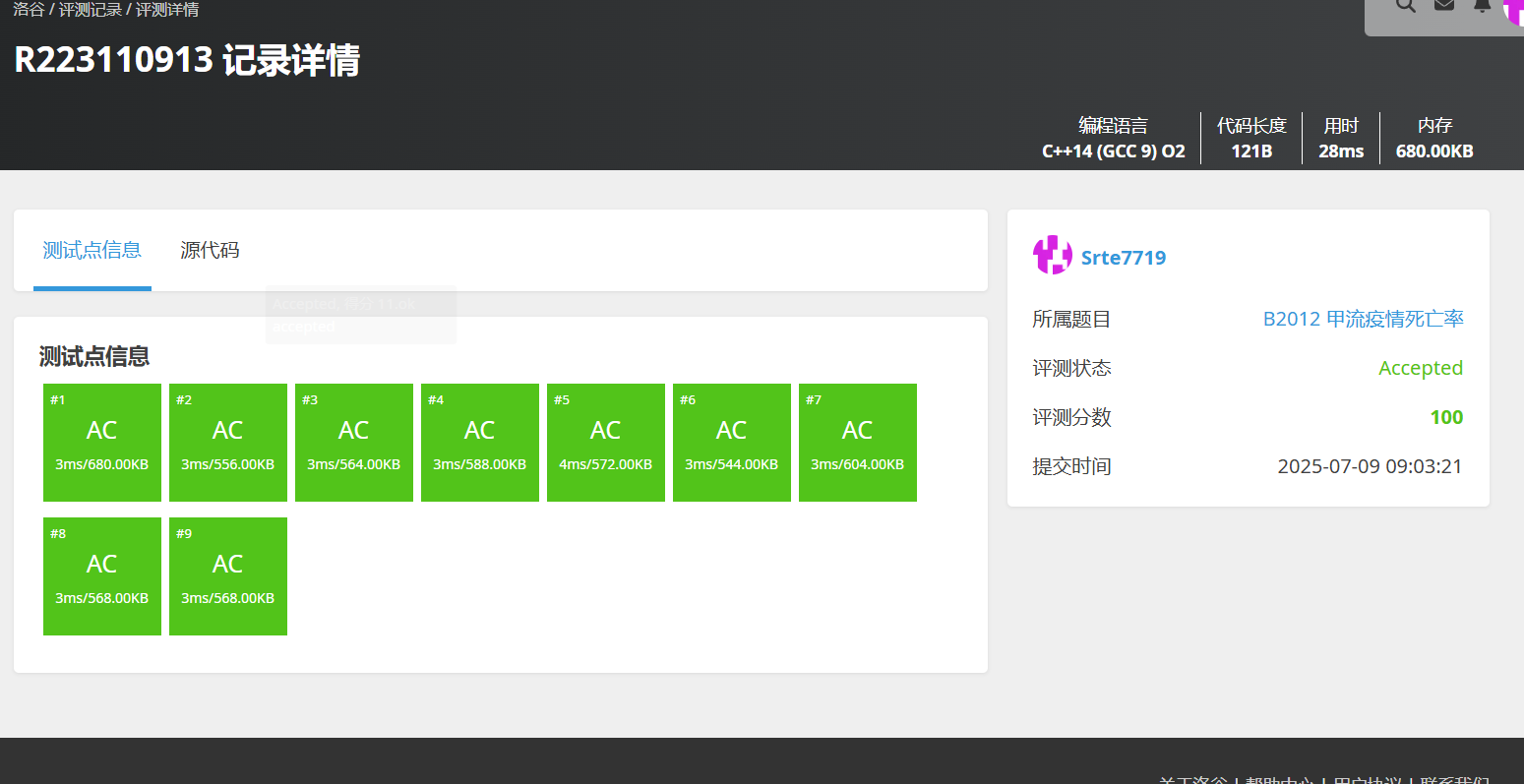Open problem B2012 甲流疫情死亡率
Screen dimensions: 1524x784
click(1363, 319)
